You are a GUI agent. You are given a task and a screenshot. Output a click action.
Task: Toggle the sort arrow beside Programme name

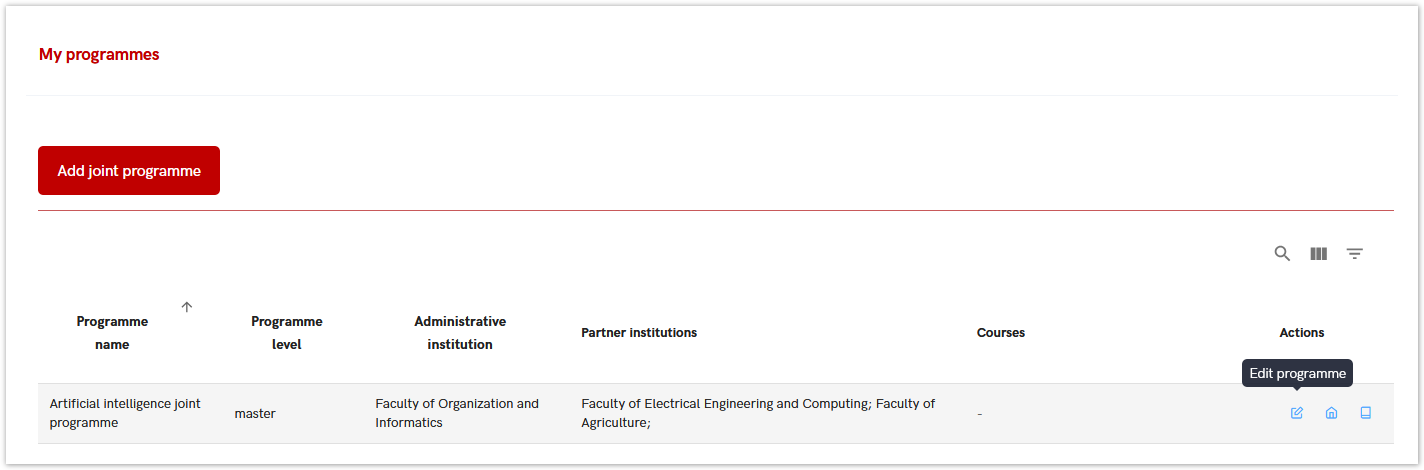[x=187, y=307]
